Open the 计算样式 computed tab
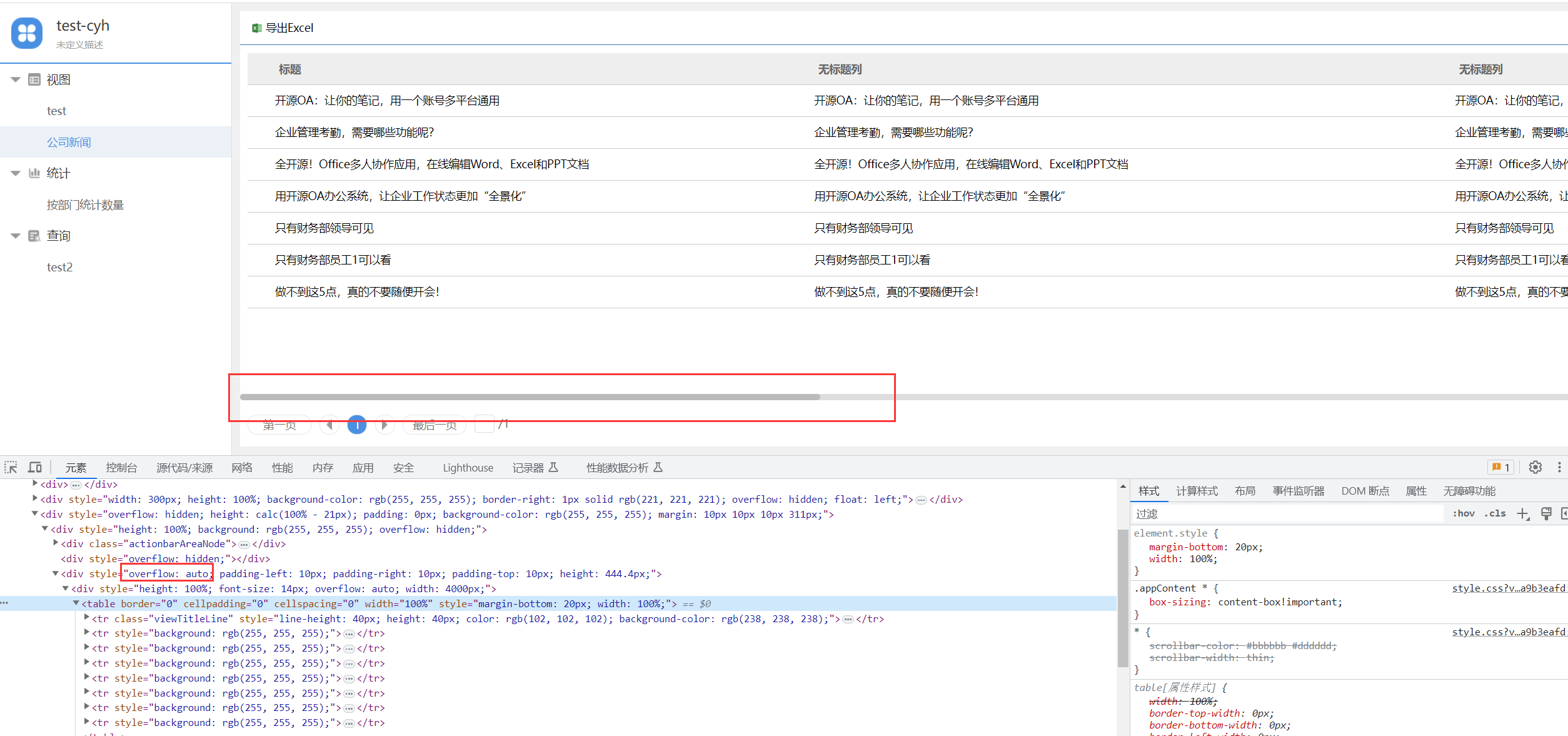Image resolution: width=1568 pixels, height=736 pixels. point(1197,491)
